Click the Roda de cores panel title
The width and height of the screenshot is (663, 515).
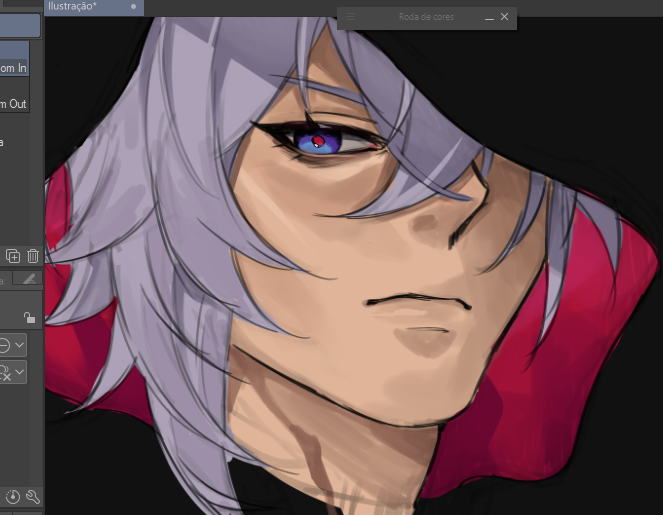pos(426,17)
